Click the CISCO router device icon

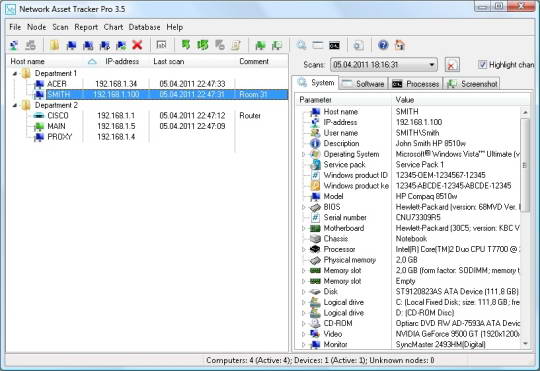(39, 116)
